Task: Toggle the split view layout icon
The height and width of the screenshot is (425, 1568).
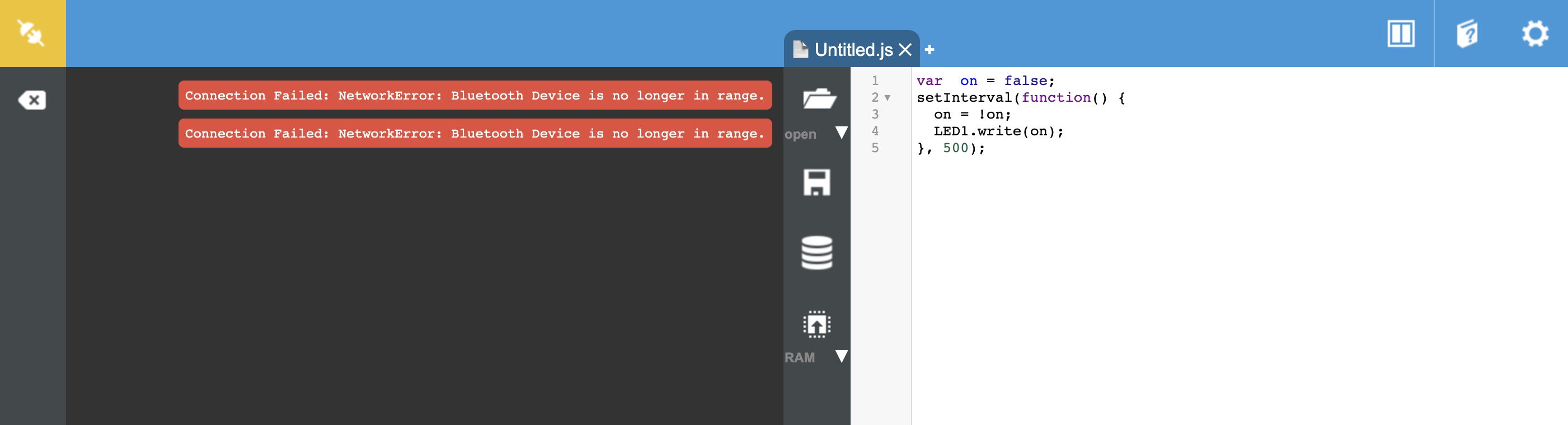Action: click(1401, 34)
